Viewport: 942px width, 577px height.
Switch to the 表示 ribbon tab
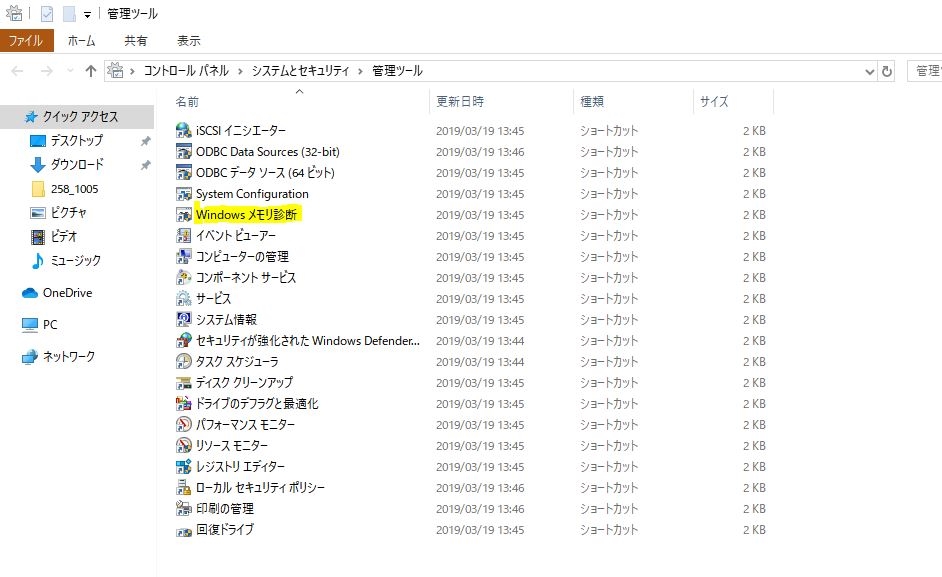(x=188, y=40)
